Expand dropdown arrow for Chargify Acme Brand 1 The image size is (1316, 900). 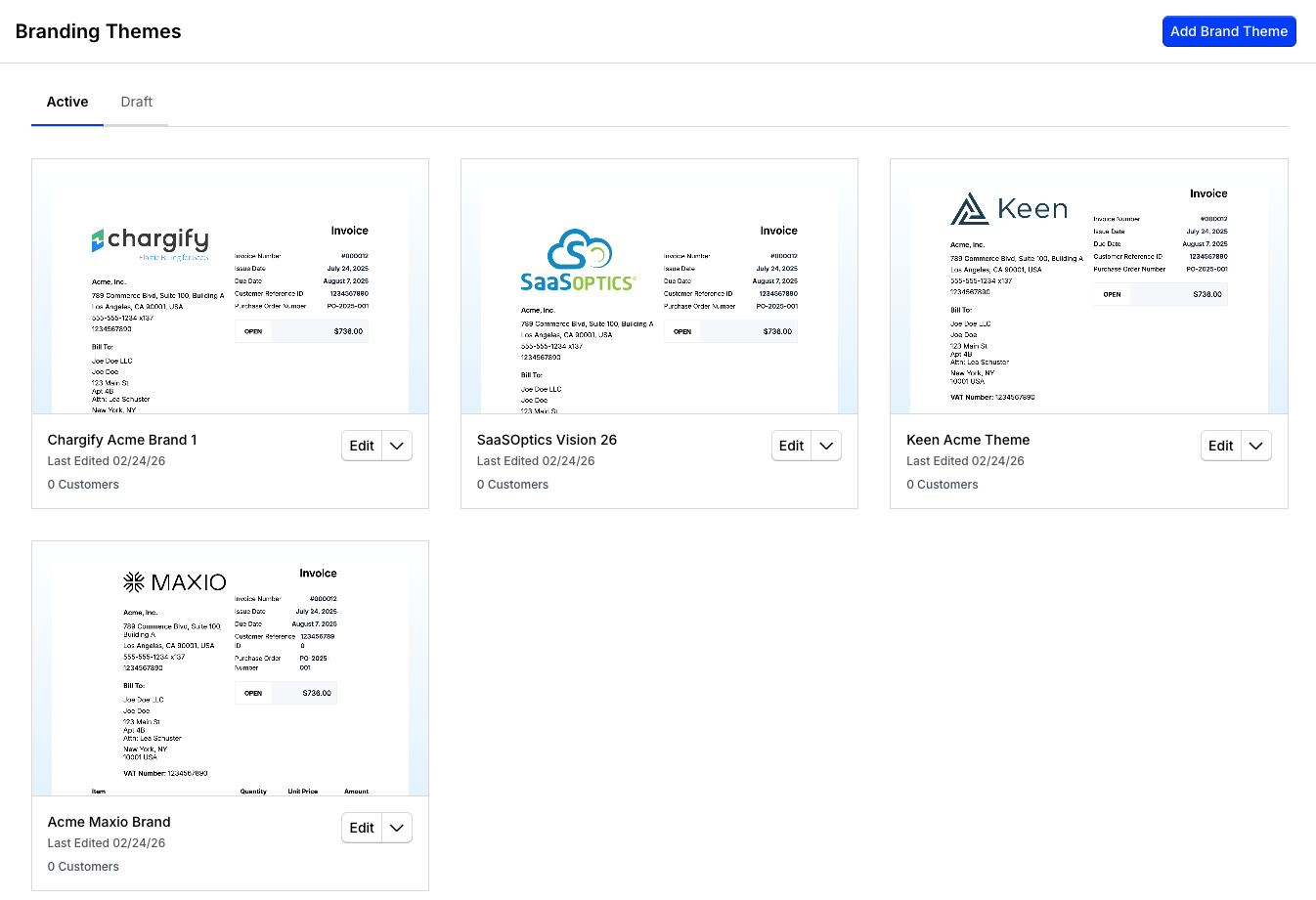tap(397, 446)
